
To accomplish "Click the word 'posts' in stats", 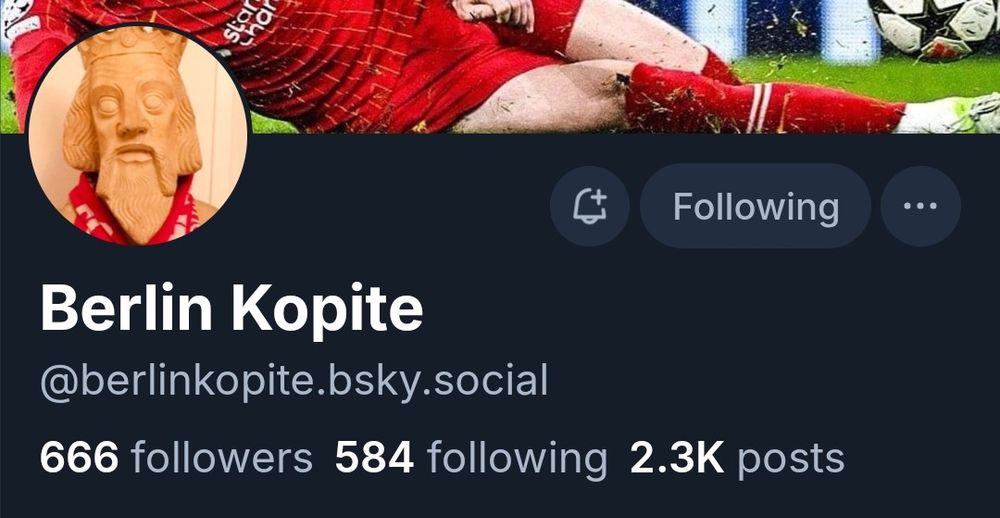I will (791, 460).
